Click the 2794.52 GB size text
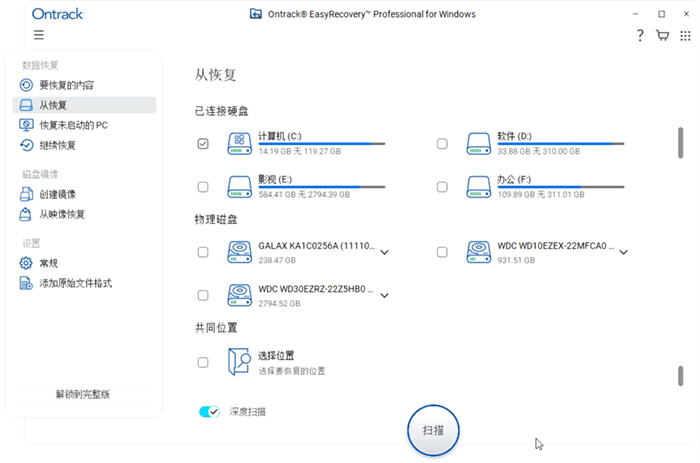The image size is (700, 463). [279, 304]
